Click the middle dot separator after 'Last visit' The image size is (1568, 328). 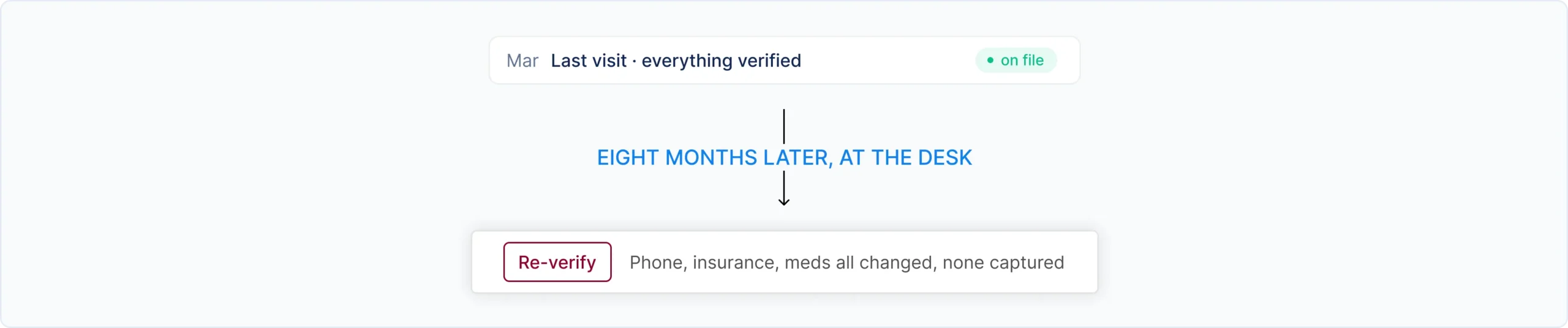(634, 61)
